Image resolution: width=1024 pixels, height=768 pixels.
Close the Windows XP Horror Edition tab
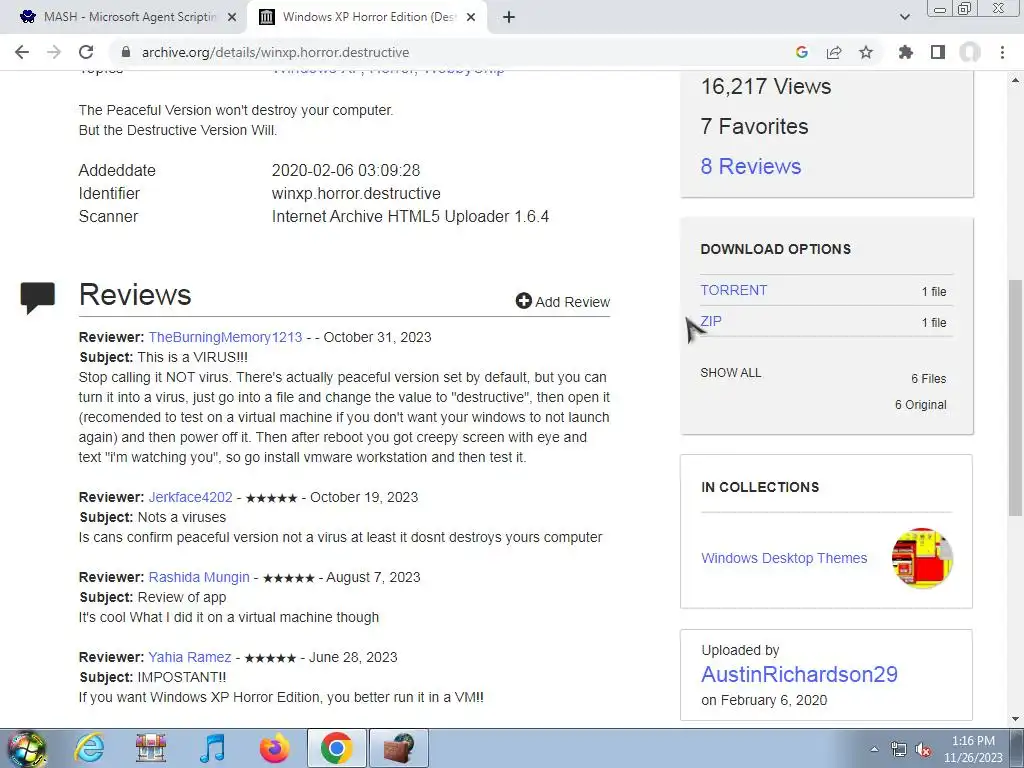click(x=471, y=17)
